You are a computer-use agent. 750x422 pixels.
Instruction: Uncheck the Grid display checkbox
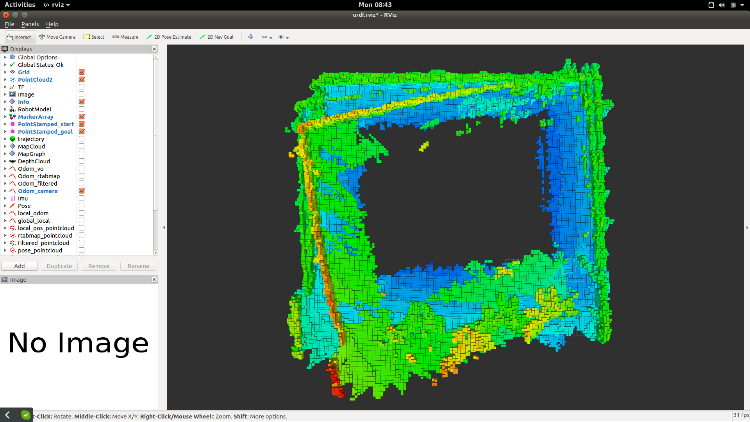coord(81,72)
